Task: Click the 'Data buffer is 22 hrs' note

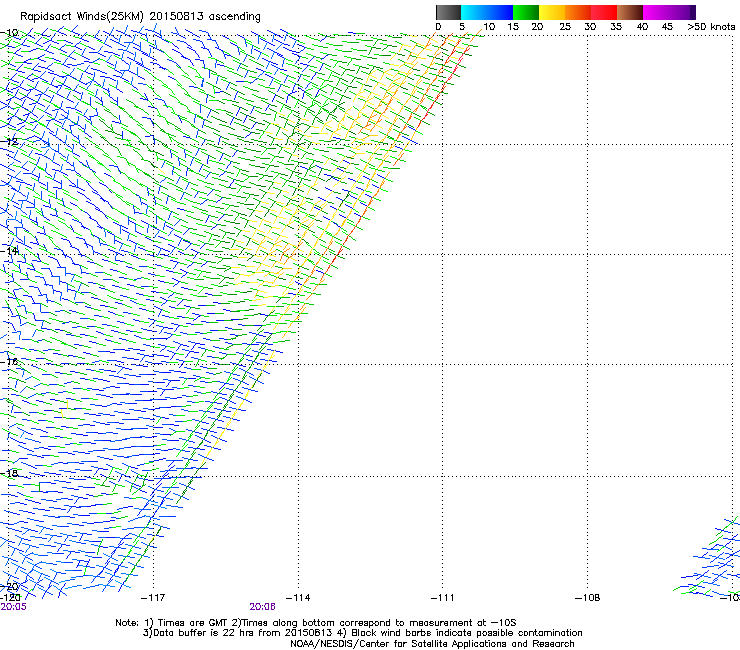Action: click(362, 633)
